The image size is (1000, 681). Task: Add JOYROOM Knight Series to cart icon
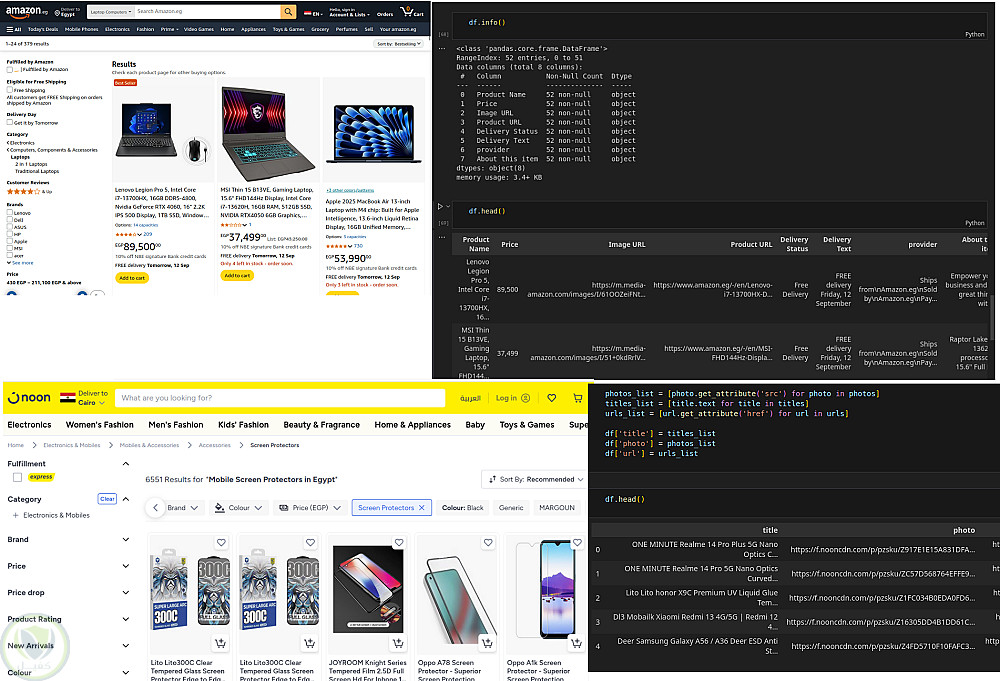point(399,643)
